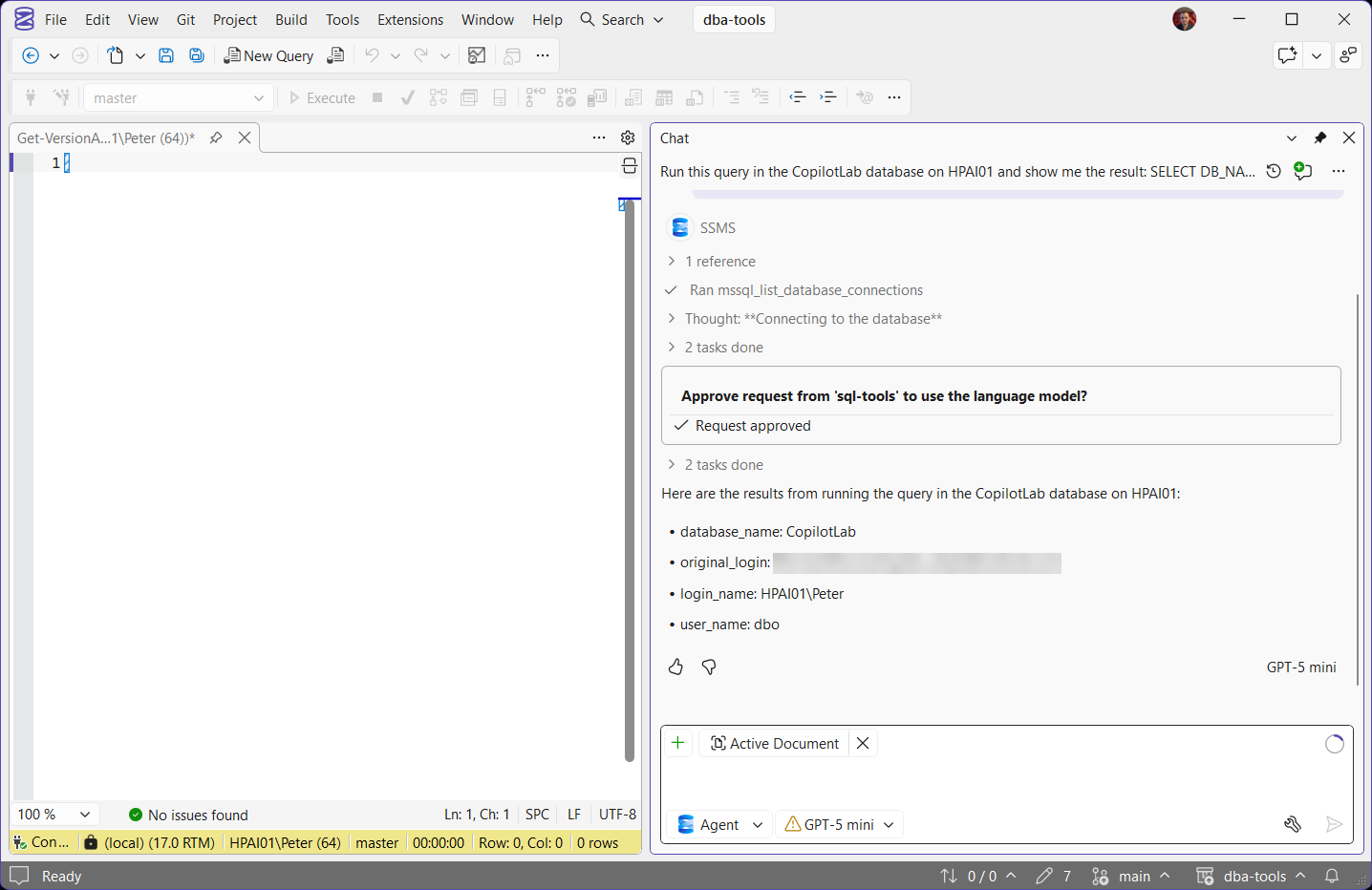Open the chat history clock icon

pyautogui.click(x=1274, y=171)
